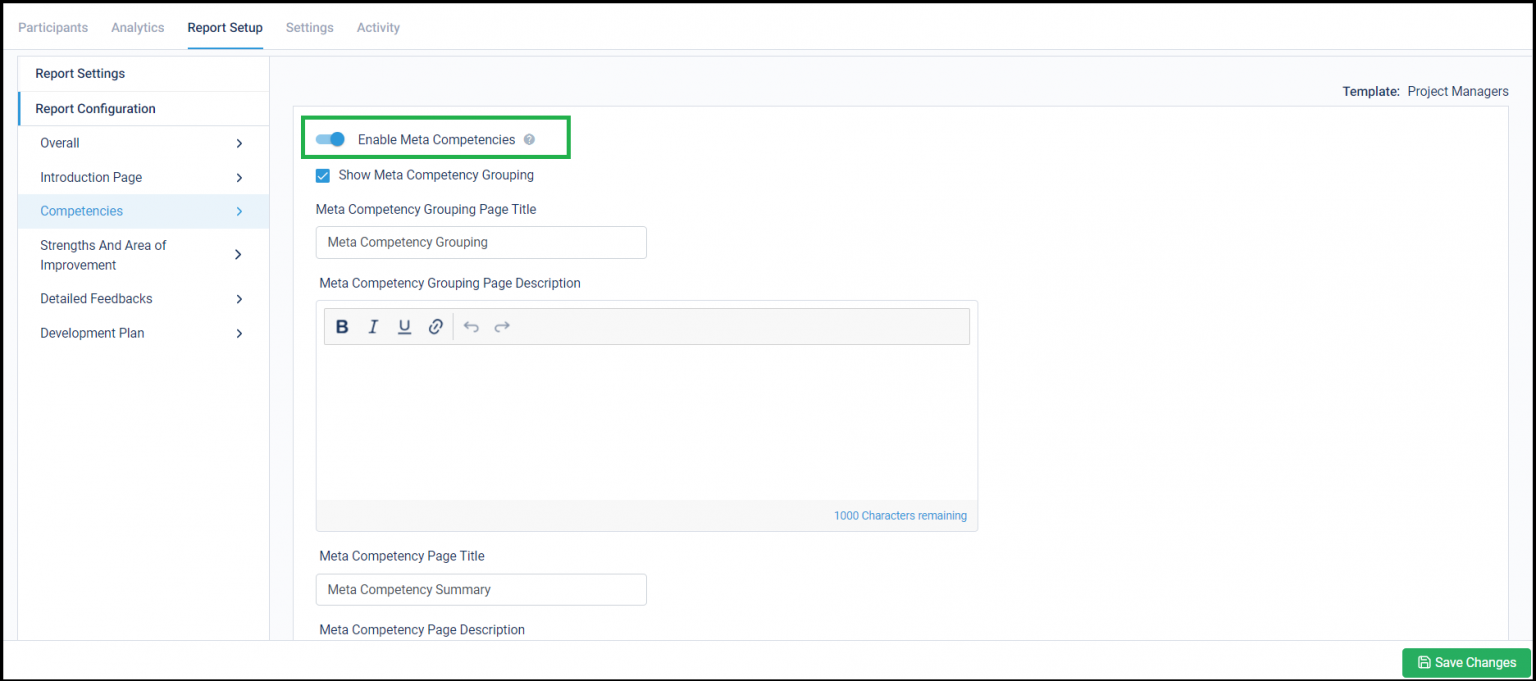The height and width of the screenshot is (681, 1536).
Task: Open the Analytics tab
Action: tap(137, 27)
